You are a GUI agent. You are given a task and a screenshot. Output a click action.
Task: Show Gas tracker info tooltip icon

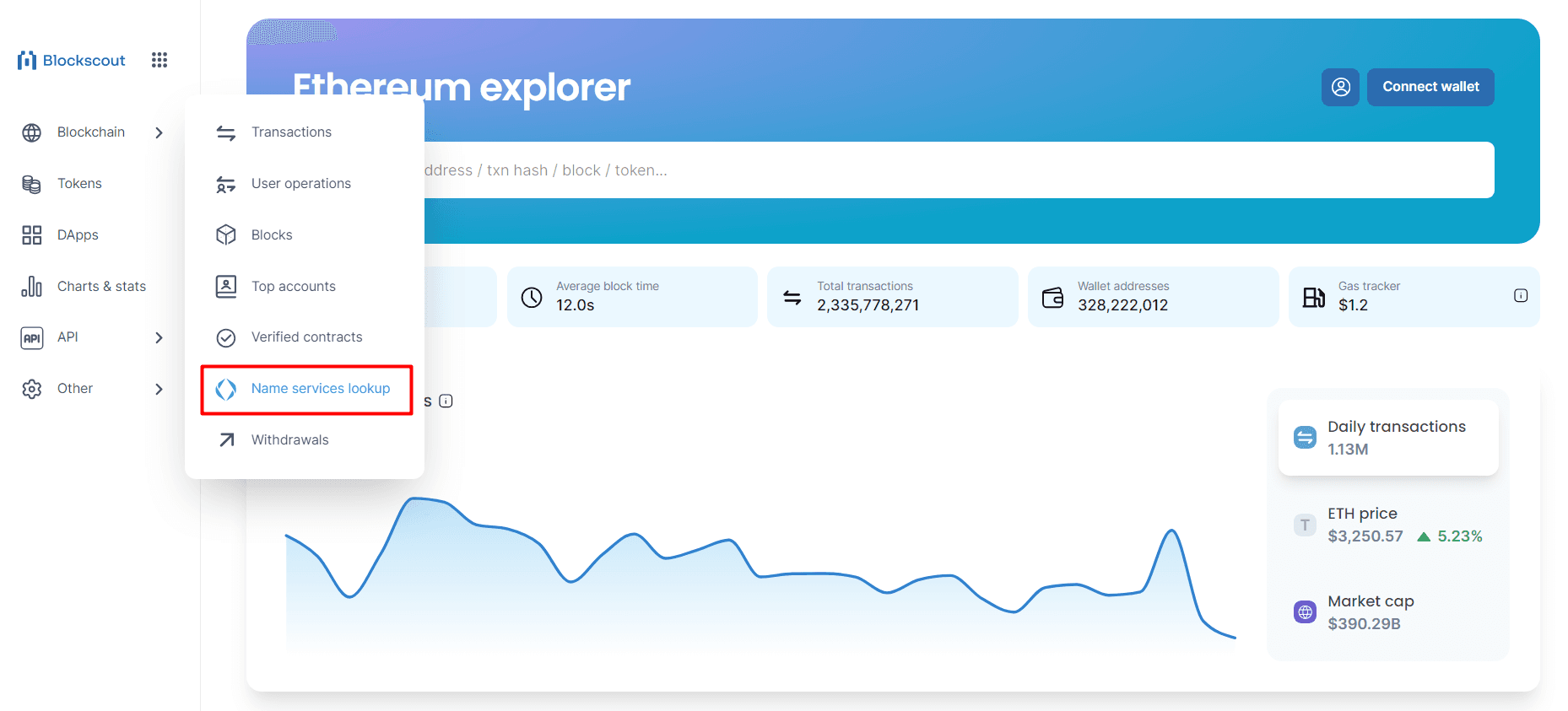[x=1521, y=295]
